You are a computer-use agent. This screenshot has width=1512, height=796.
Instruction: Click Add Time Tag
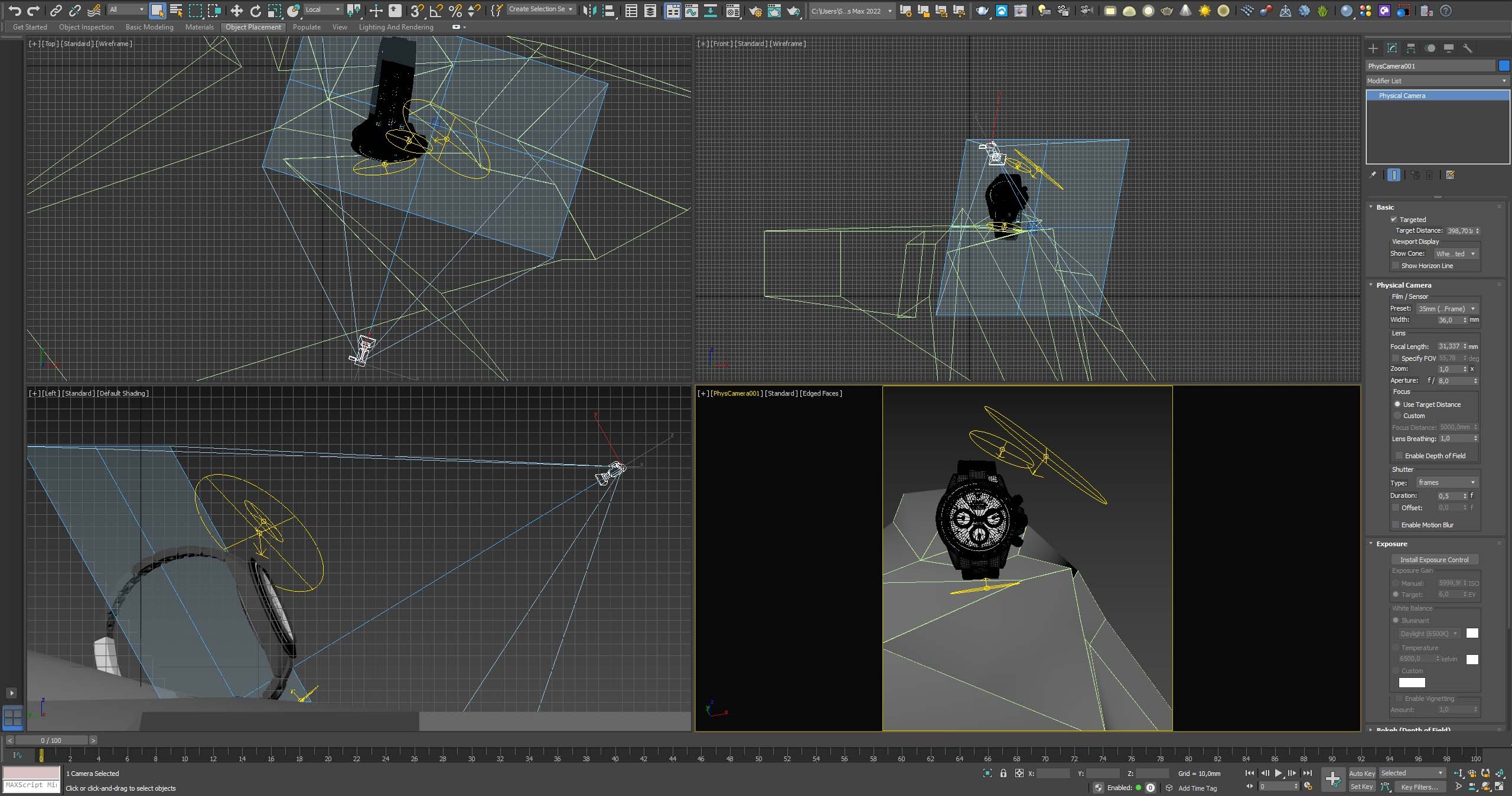pos(1198,788)
